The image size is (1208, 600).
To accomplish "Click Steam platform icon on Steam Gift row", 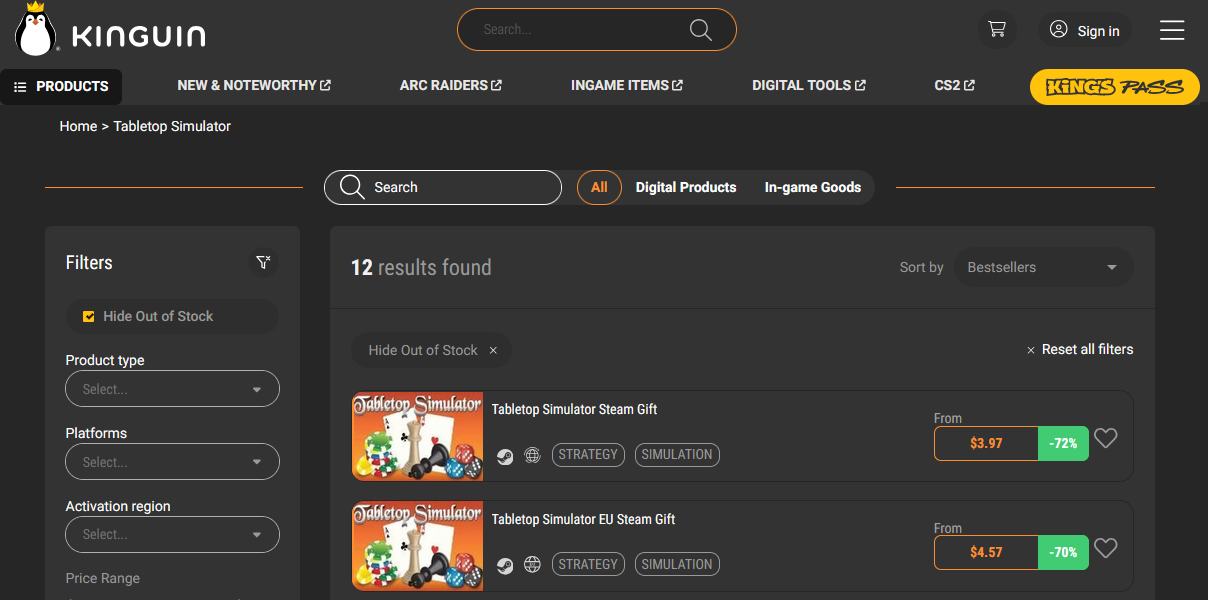I will click(505, 455).
